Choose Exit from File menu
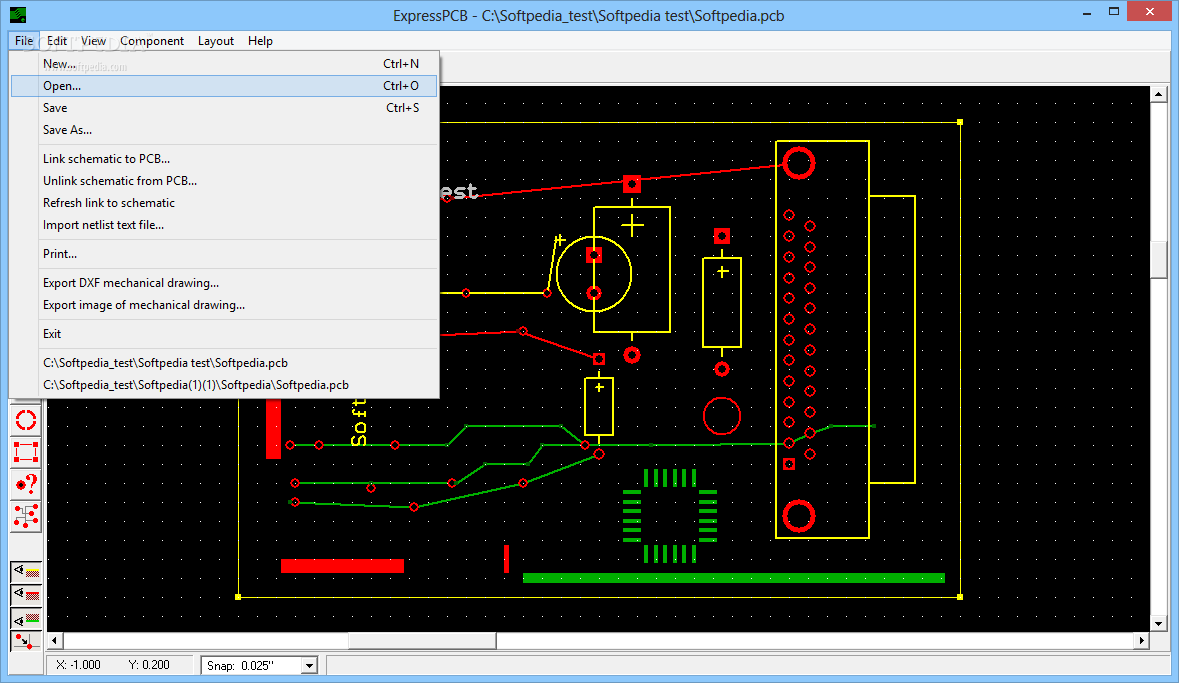 point(224,333)
